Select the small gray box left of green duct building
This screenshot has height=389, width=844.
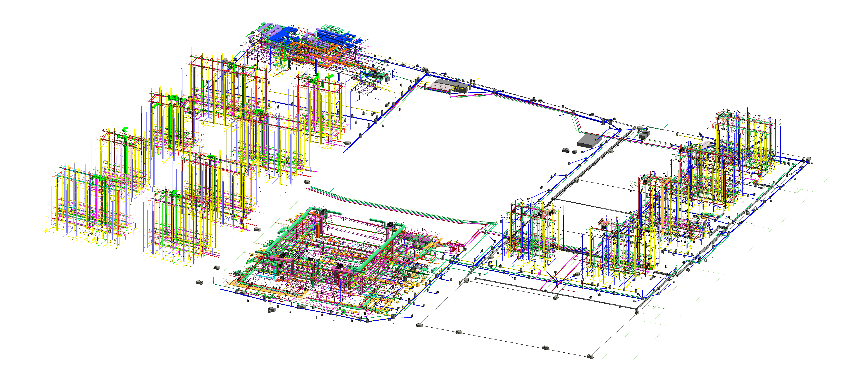point(199,281)
